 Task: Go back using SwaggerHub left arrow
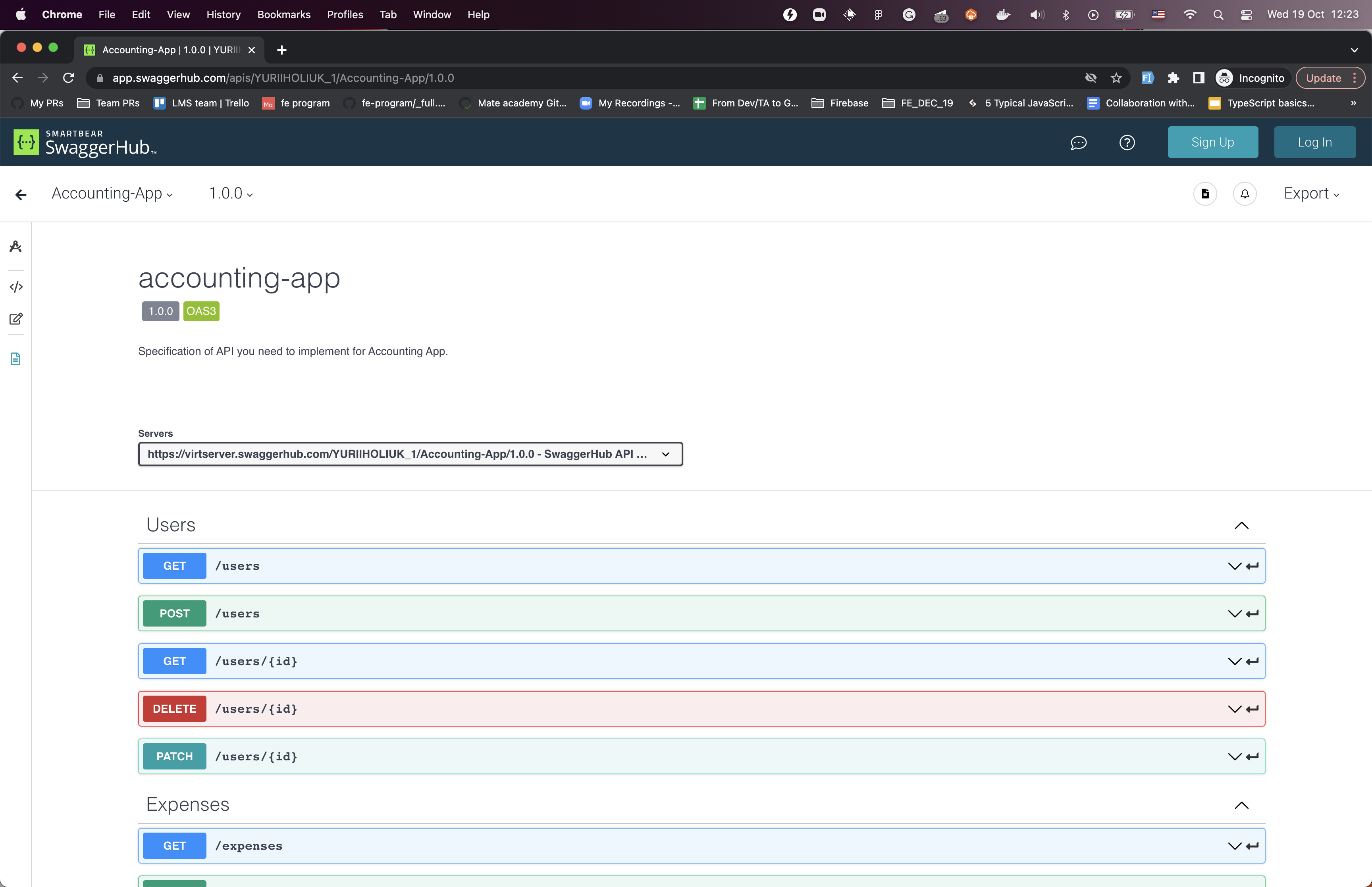click(x=21, y=195)
